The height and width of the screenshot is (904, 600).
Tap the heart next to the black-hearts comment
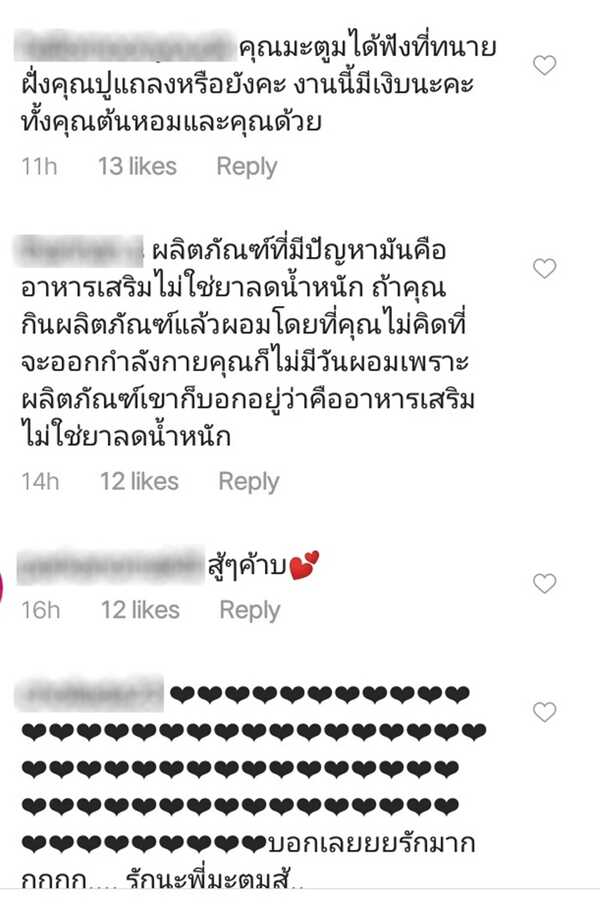point(544,713)
